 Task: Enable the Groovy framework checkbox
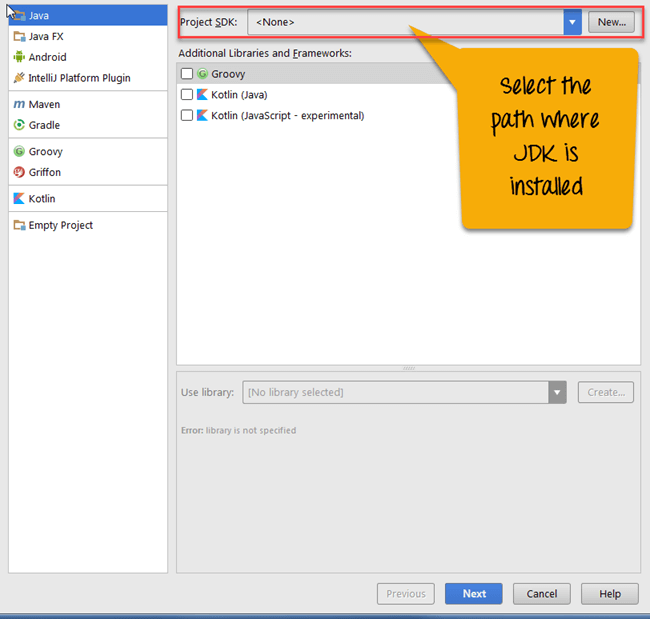tap(187, 74)
